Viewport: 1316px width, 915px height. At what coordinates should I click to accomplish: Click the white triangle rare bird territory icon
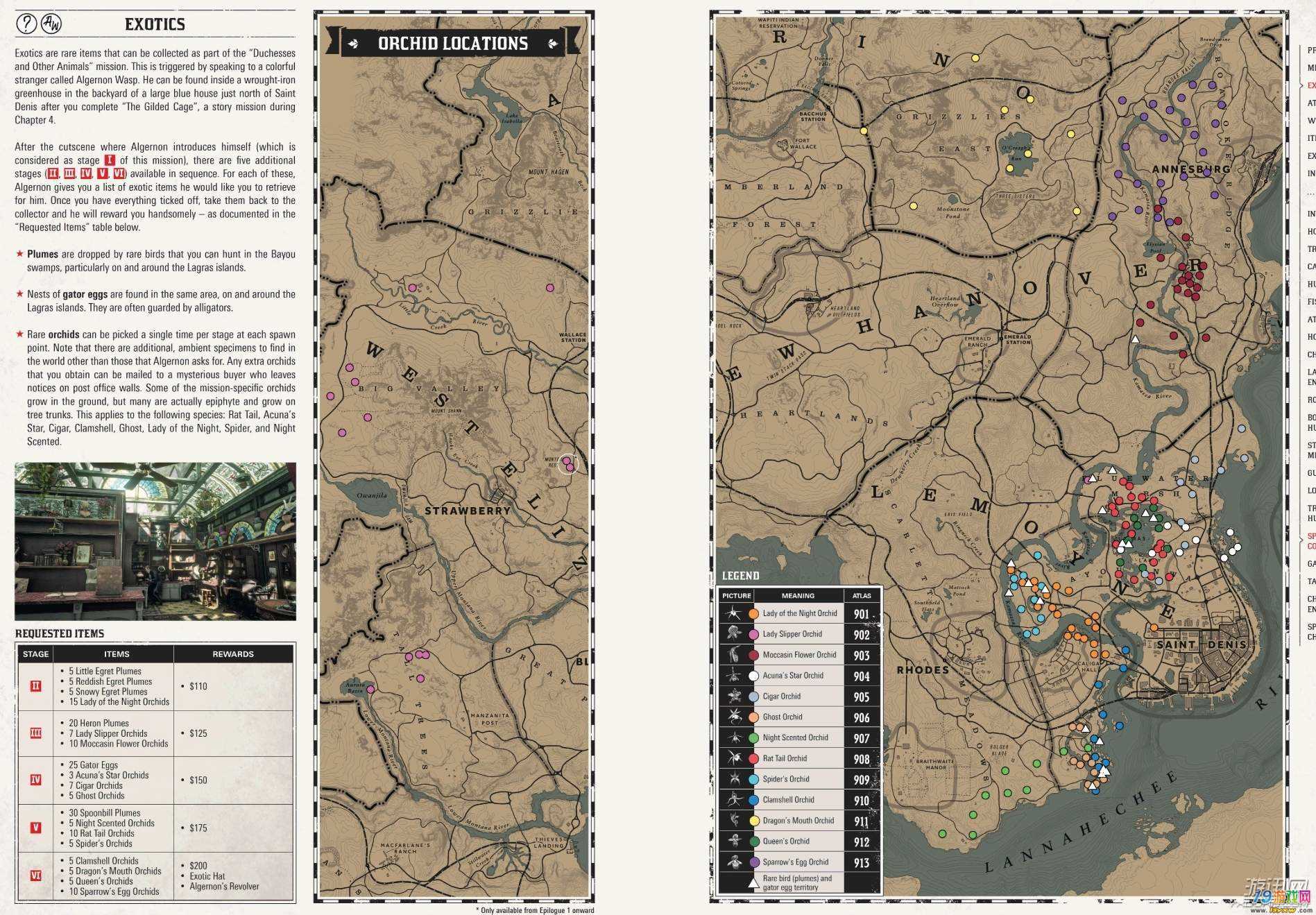pyautogui.click(x=753, y=883)
